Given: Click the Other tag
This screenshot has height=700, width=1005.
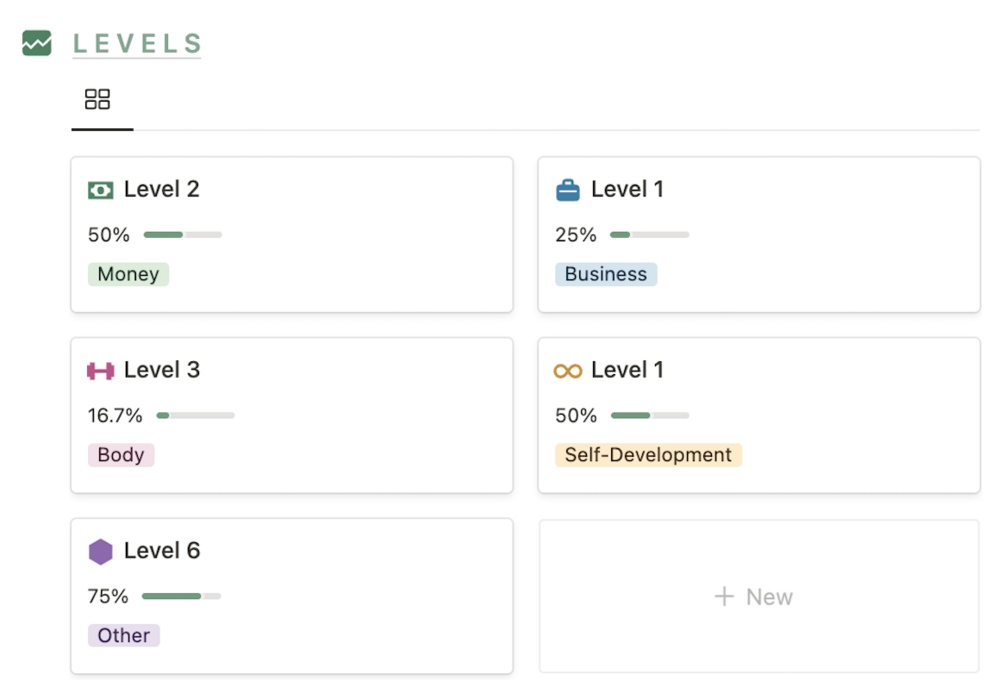Looking at the screenshot, I should click(x=124, y=635).
